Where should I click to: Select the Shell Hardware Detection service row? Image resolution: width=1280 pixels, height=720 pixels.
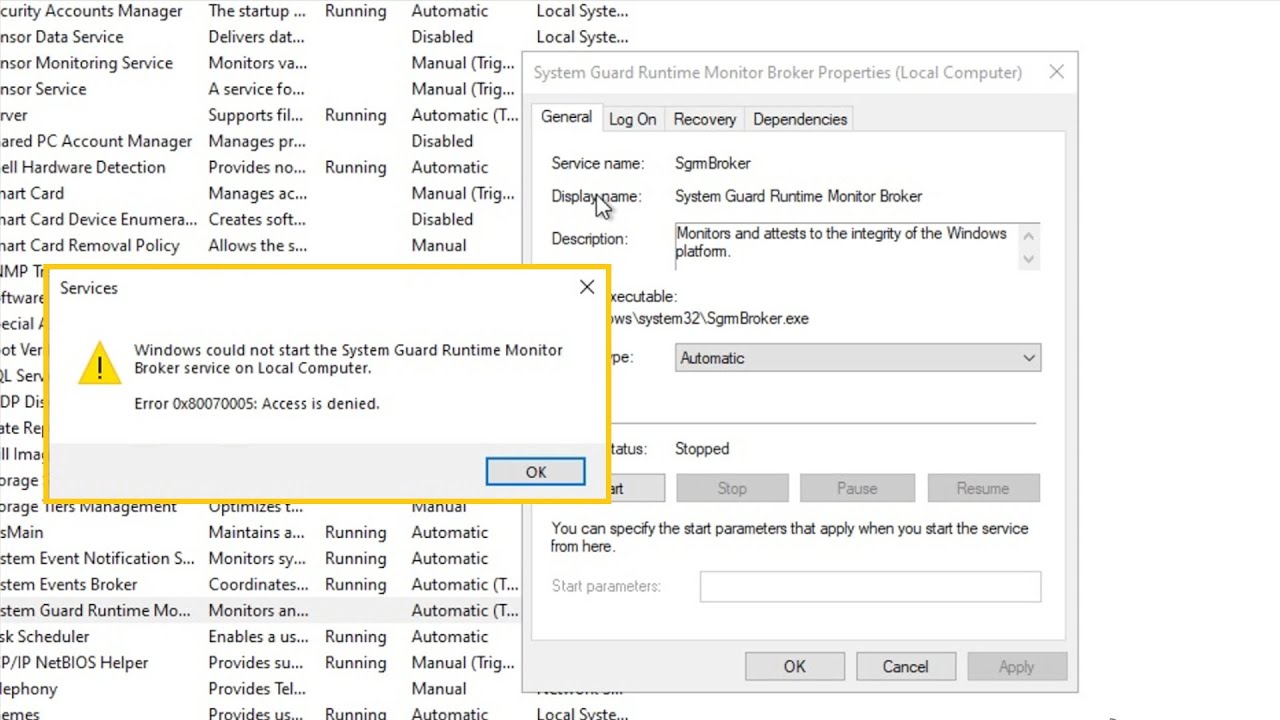pyautogui.click(x=260, y=167)
